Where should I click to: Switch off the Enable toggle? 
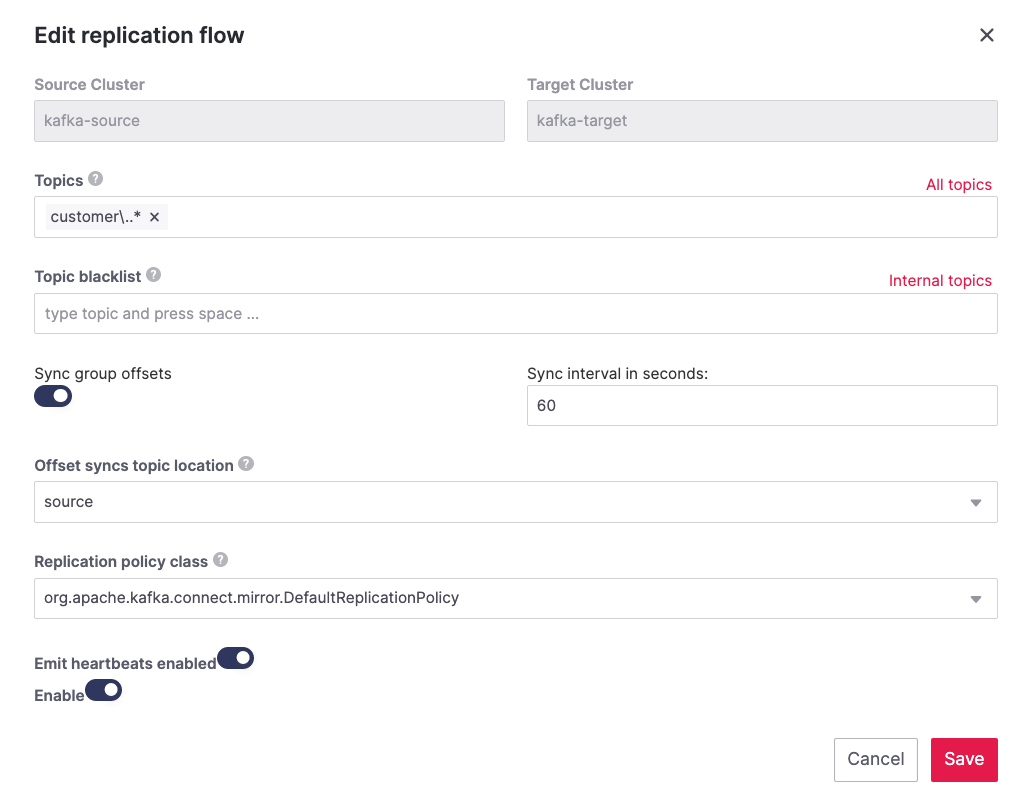pos(103,690)
